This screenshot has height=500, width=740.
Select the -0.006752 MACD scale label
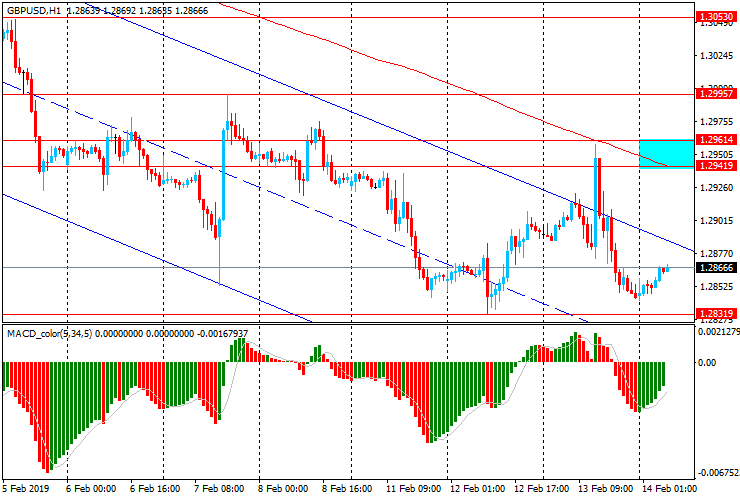[x=718, y=473]
